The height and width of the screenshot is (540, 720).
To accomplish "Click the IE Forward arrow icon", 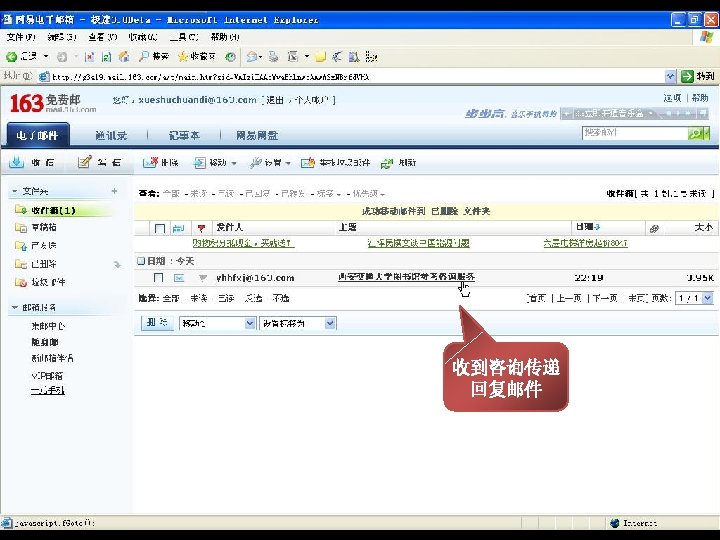I will tap(62, 56).
